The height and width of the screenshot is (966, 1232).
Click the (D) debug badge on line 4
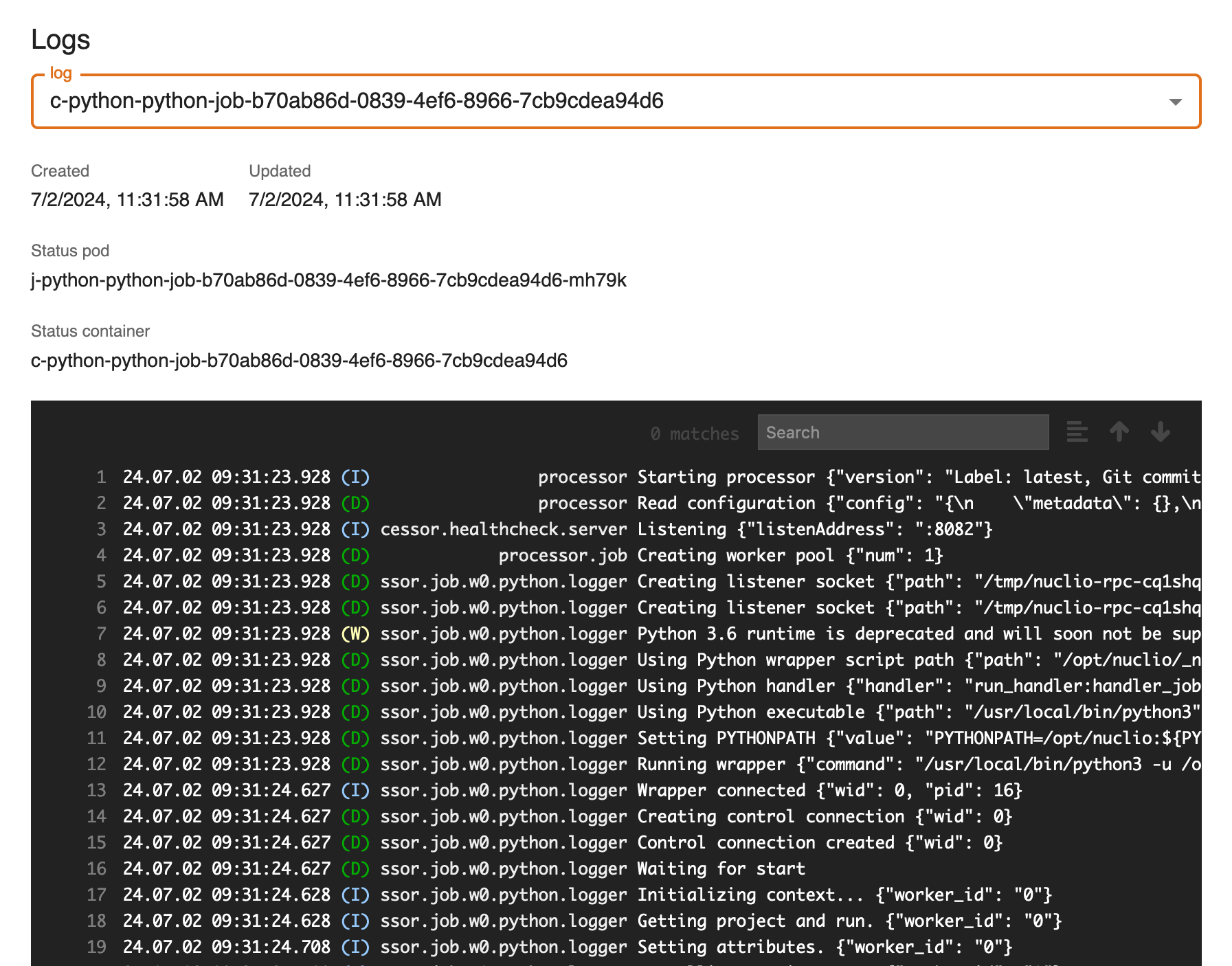(x=355, y=555)
